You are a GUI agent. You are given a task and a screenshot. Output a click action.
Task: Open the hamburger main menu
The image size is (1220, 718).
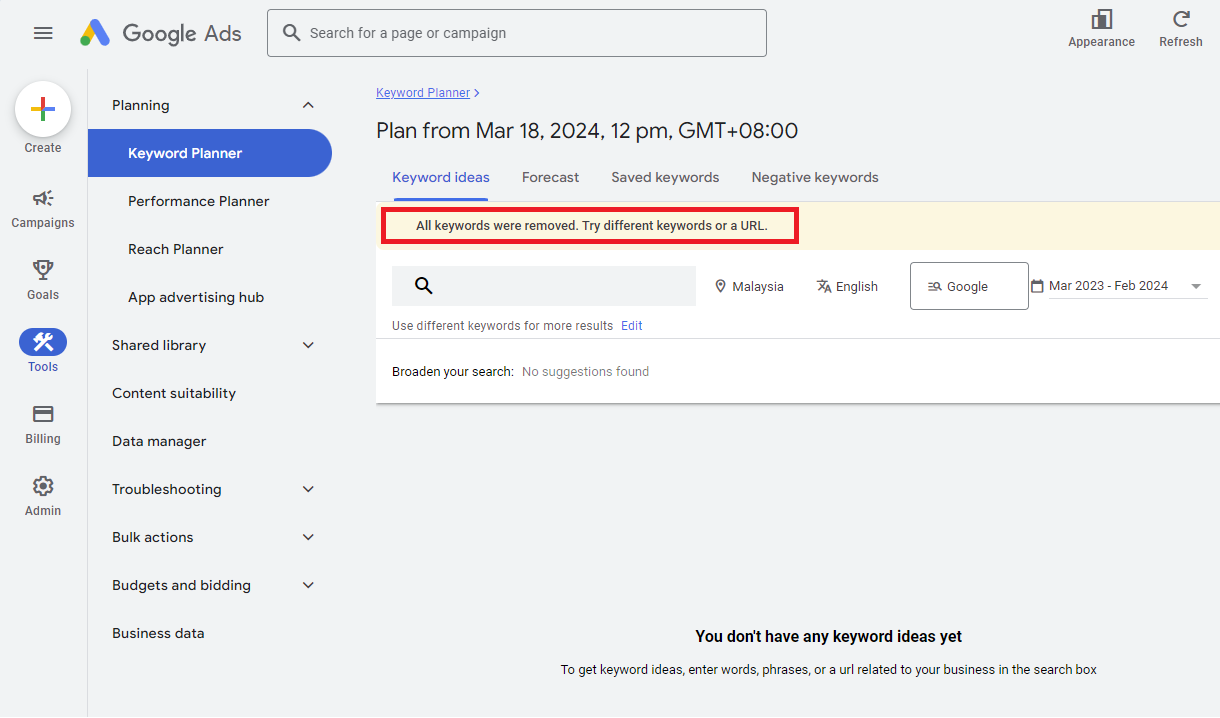click(x=43, y=33)
